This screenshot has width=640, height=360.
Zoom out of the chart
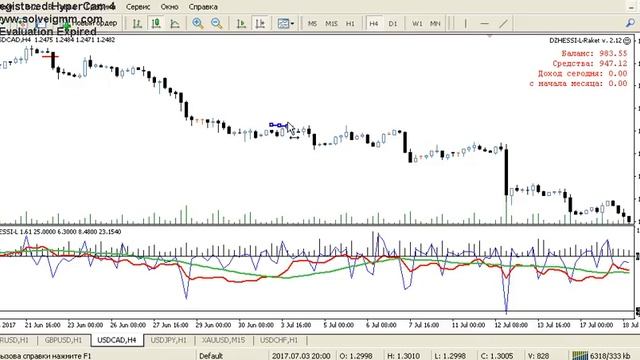click(216, 23)
